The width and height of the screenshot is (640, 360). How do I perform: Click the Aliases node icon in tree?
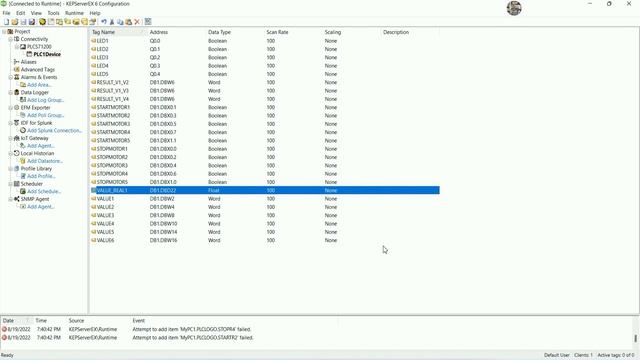(16, 62)
